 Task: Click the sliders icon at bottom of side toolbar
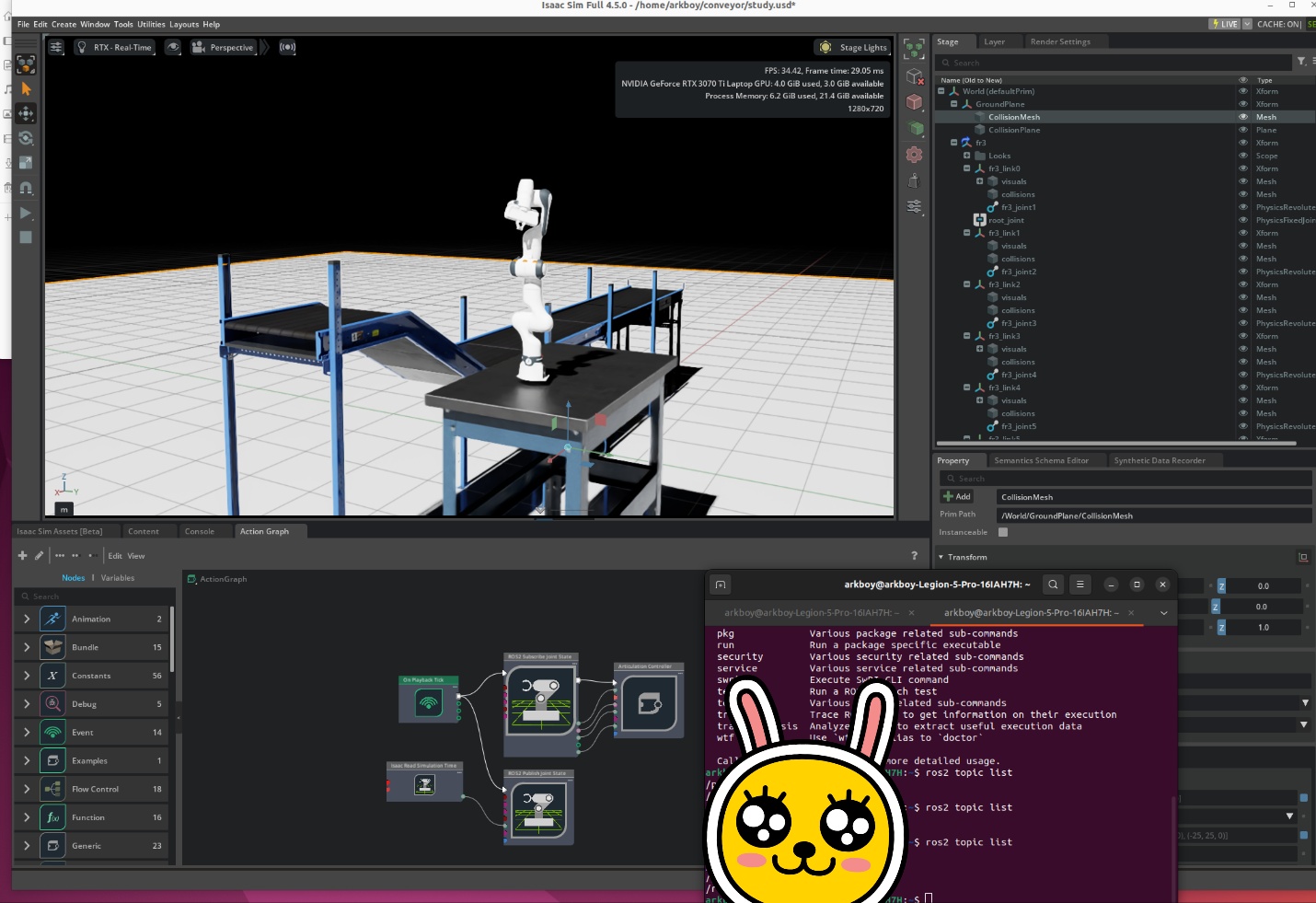[914, 207]
